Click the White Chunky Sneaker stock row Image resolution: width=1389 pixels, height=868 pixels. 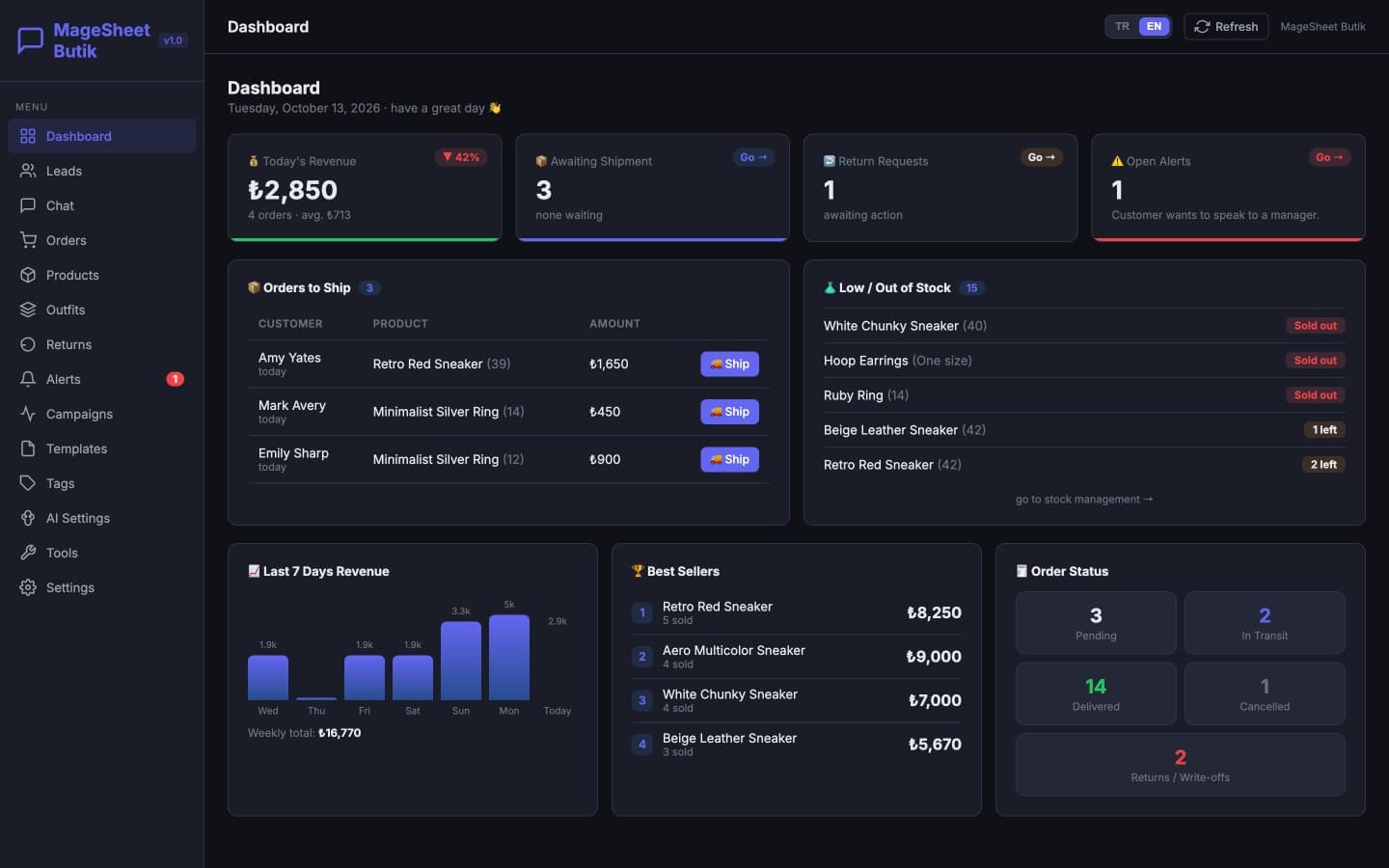(1084, 326)
